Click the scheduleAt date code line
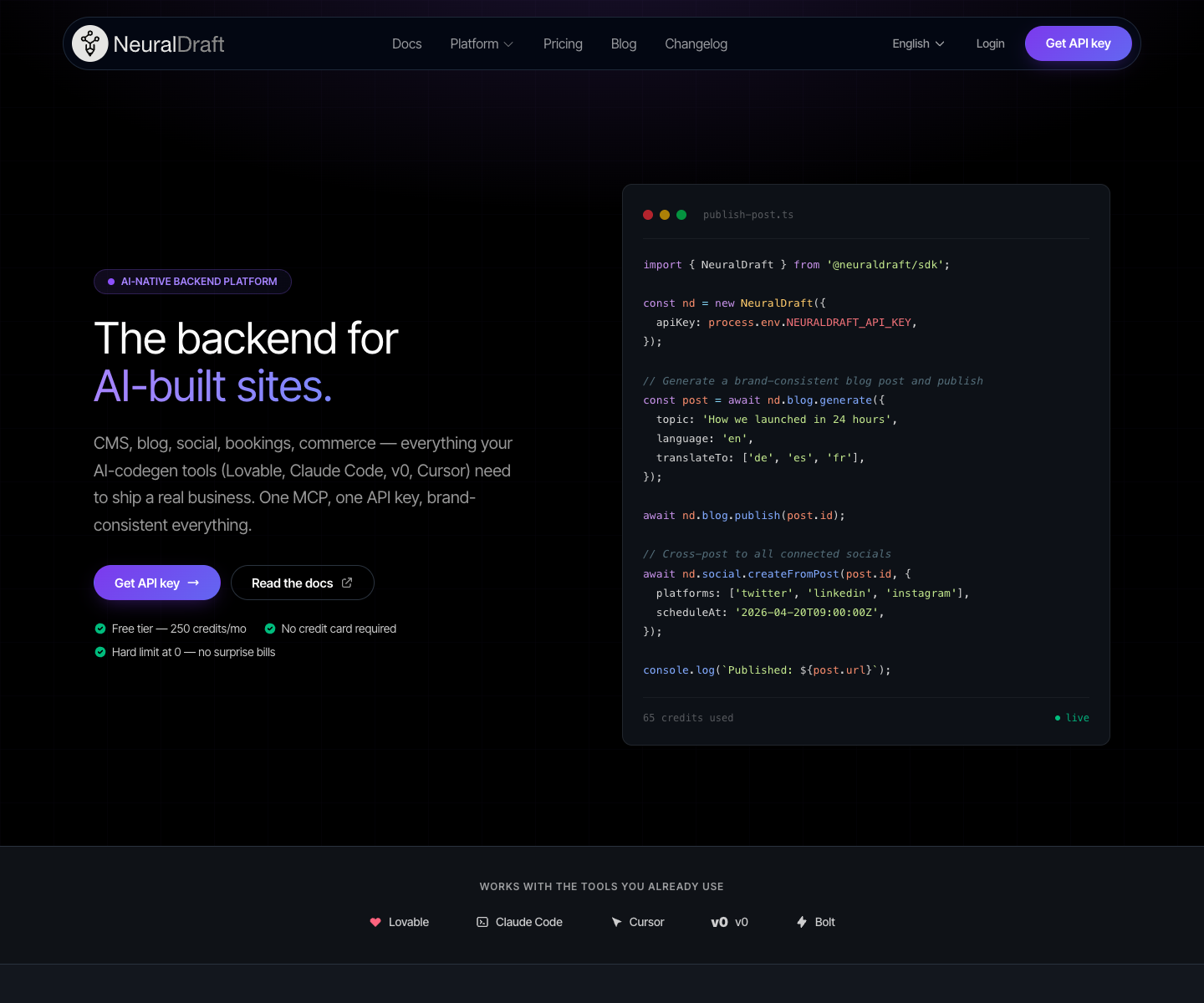 coord(770,613)
